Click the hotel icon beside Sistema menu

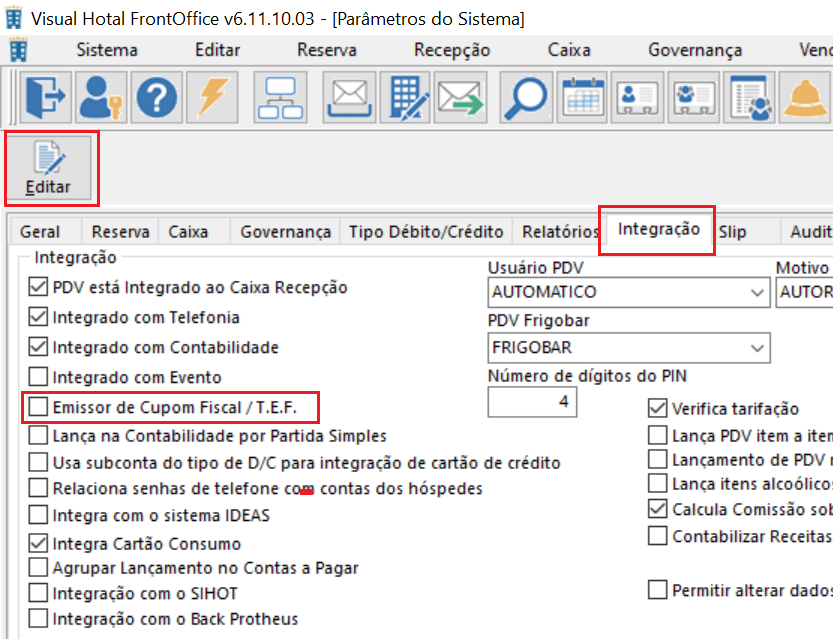[x=19, y=50]
